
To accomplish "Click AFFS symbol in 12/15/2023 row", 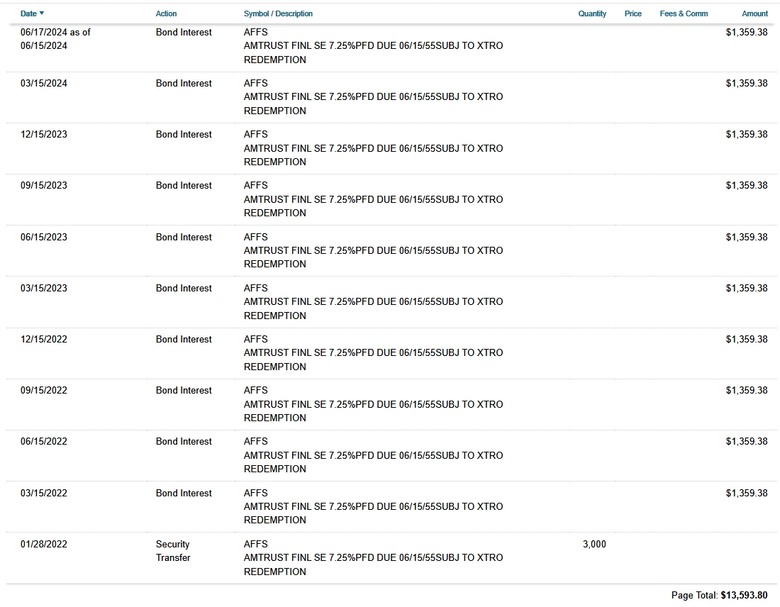I will coord(256,134).
